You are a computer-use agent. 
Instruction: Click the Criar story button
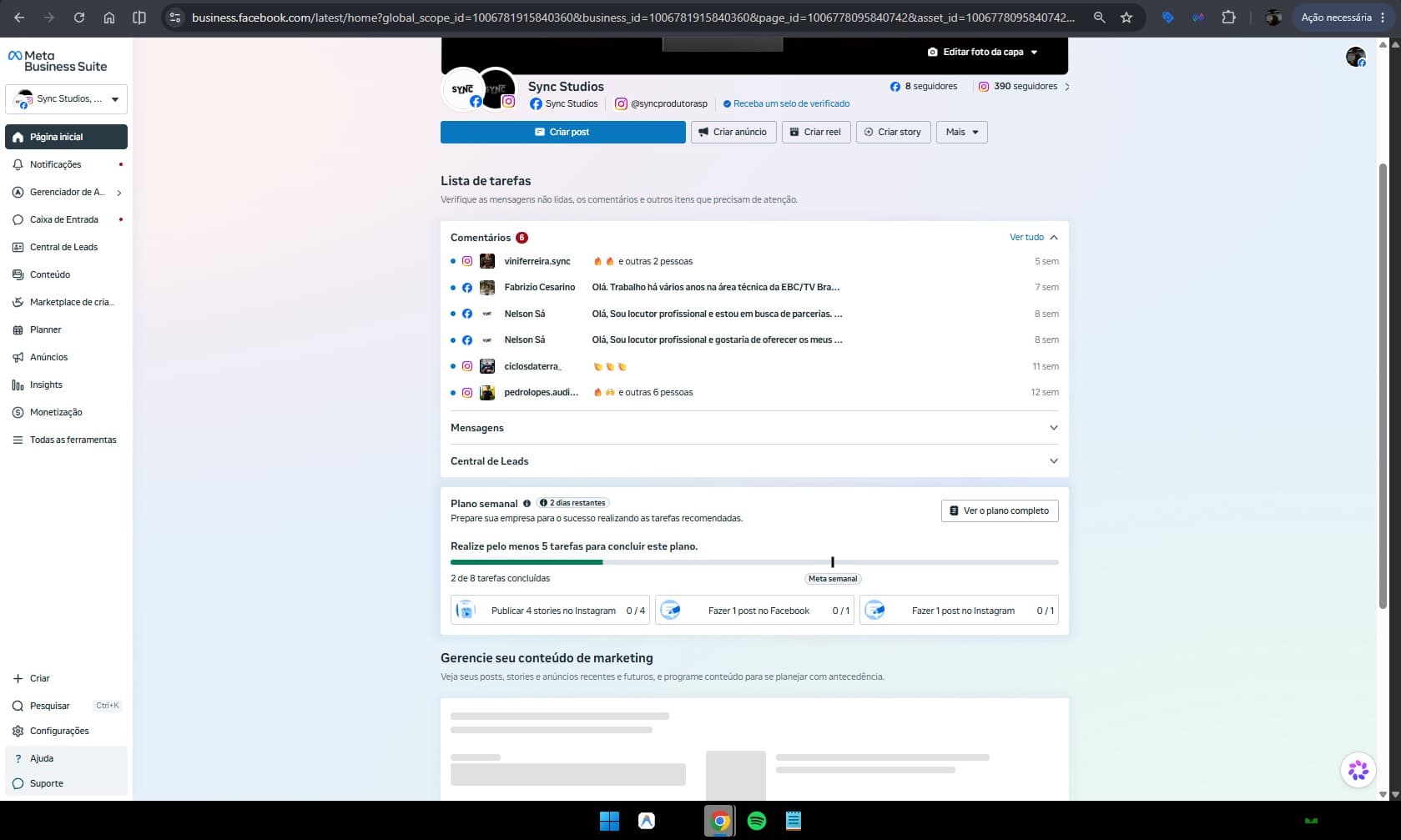[x=893, y=132]
